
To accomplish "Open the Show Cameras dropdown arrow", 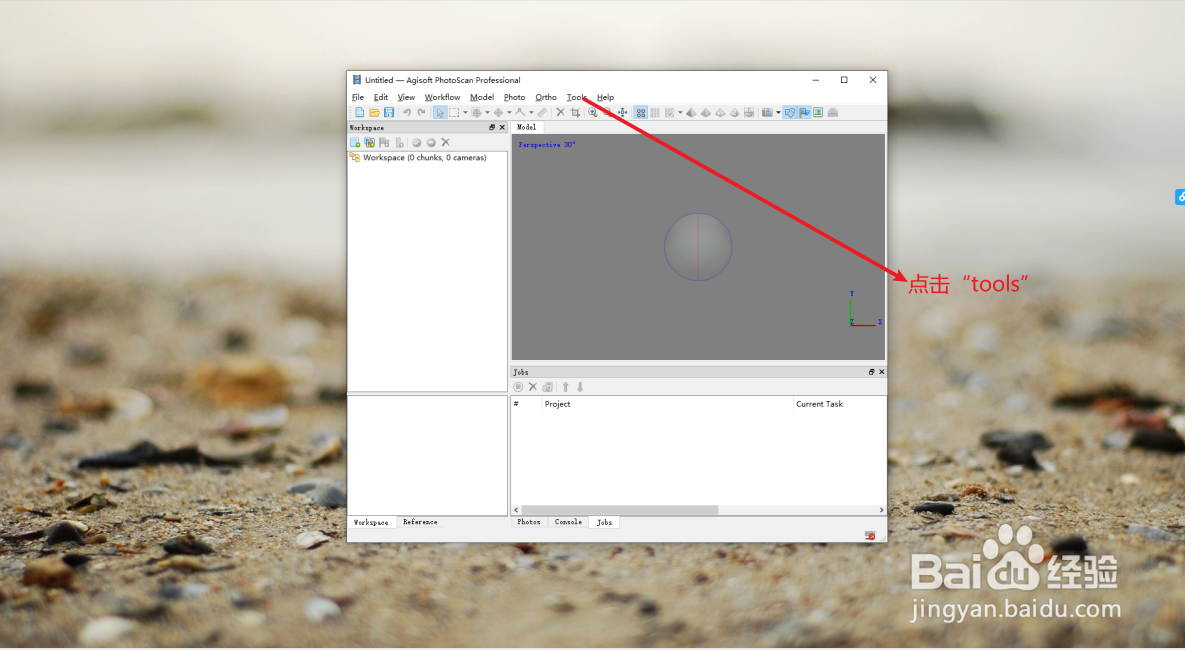I will point(778,113).
